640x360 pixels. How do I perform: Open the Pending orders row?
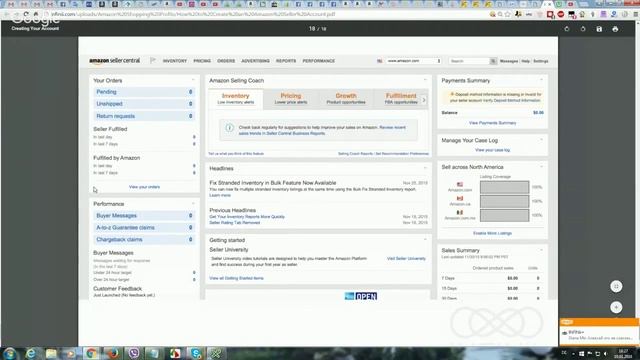click(x=144, y=92)
